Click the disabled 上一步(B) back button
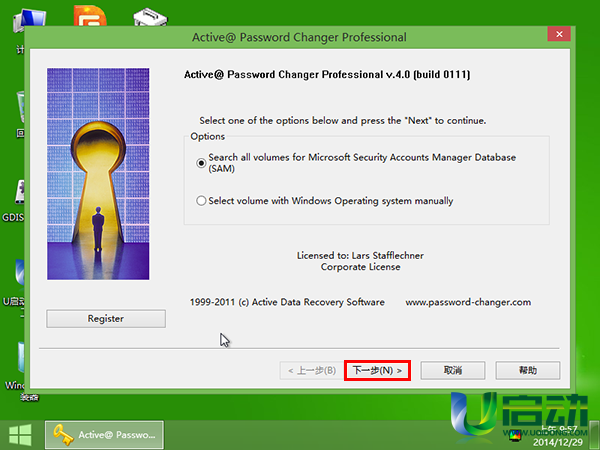600x450 pixels. pos(312,370)
